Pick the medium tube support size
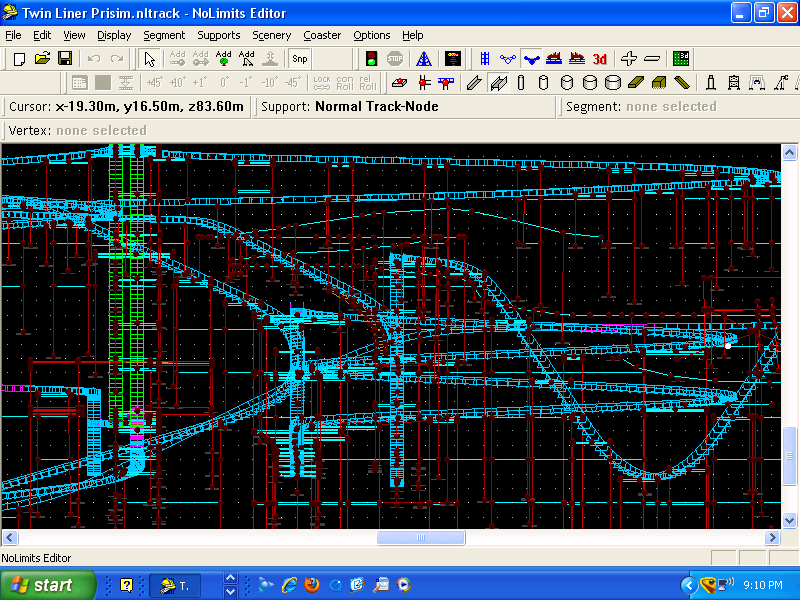 coord(566,83)
